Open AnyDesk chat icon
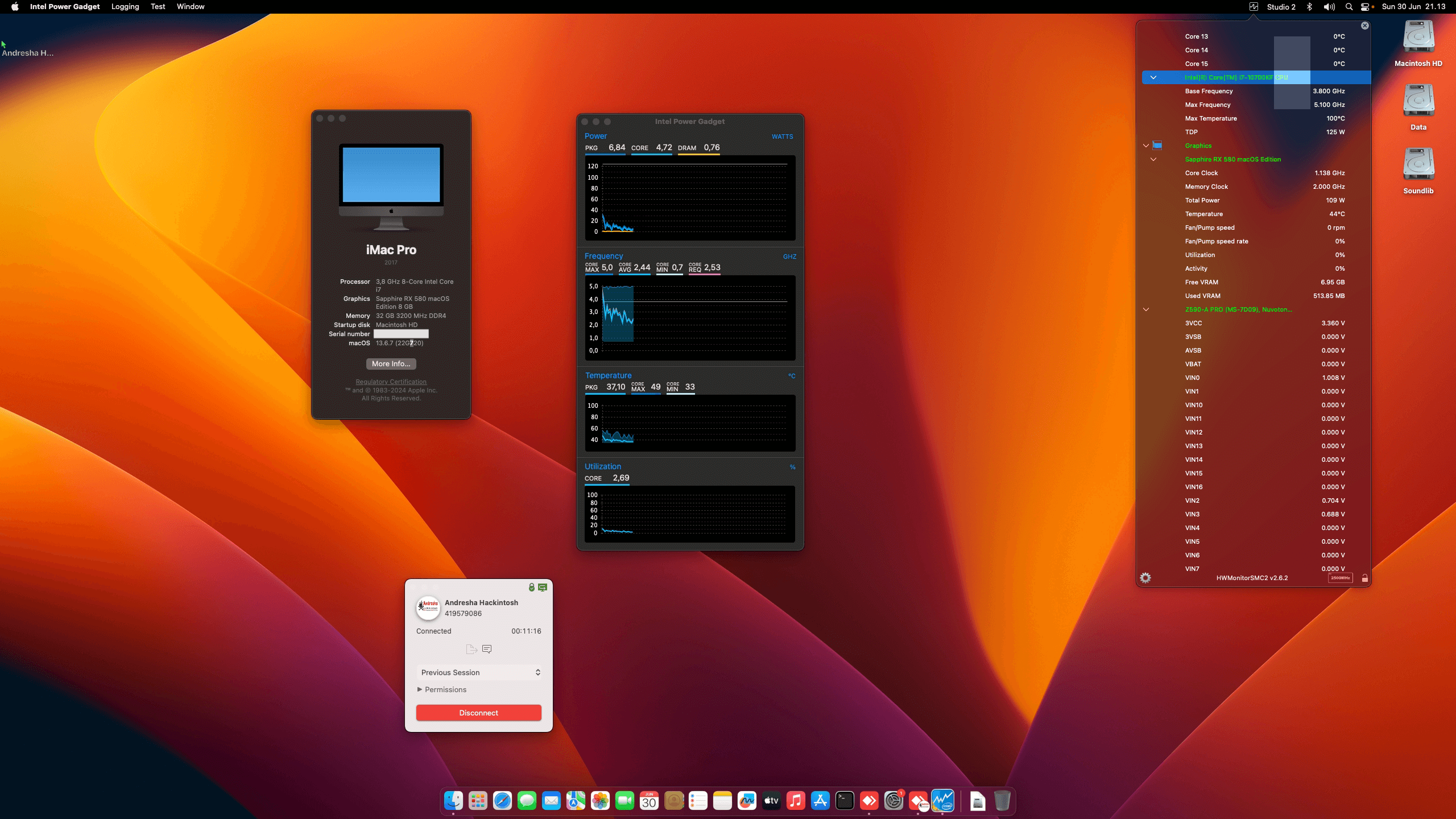1456x819 pixels. coord(487,649)
